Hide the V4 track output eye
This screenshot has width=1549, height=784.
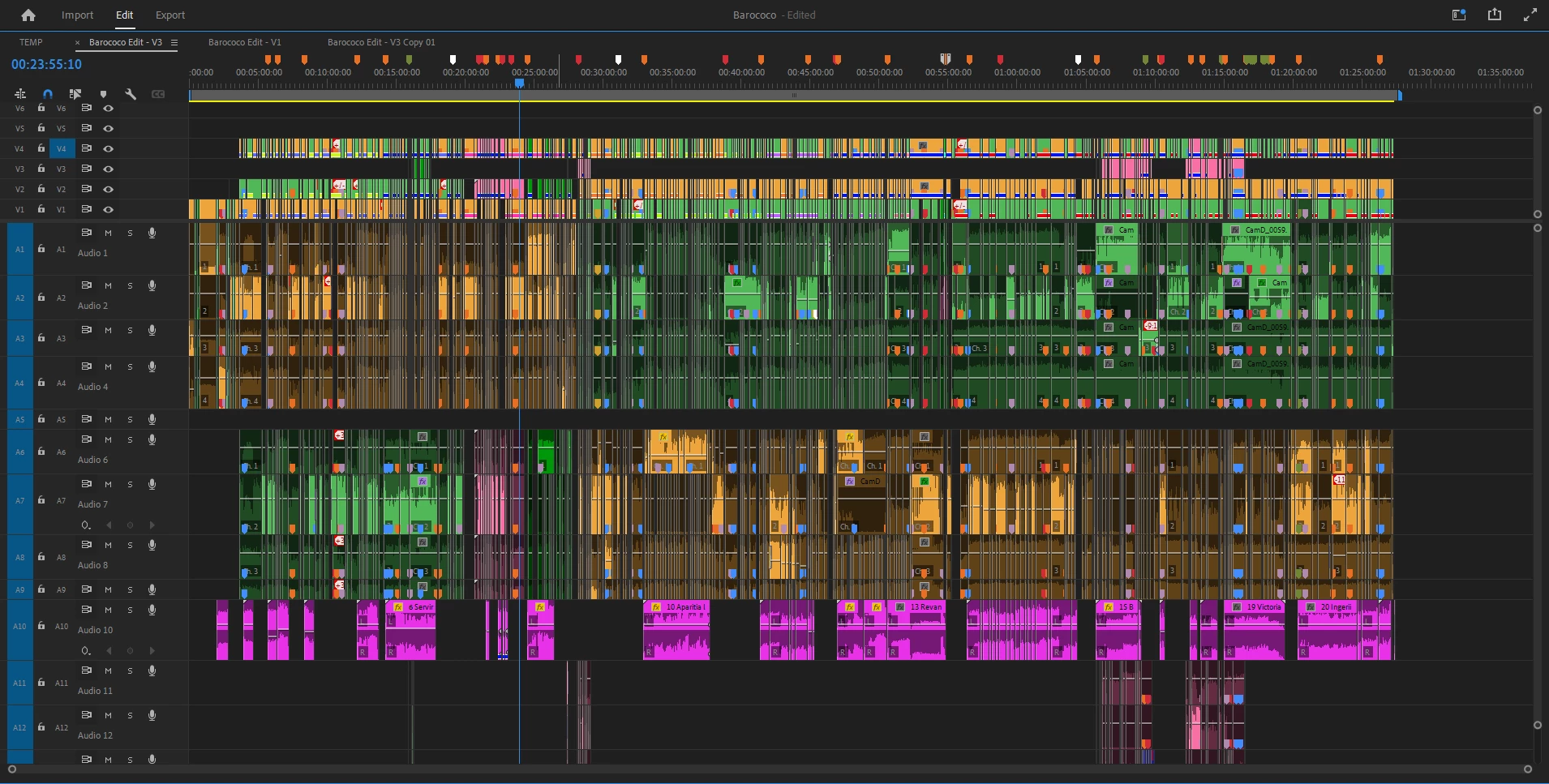[x=108, y=148]
